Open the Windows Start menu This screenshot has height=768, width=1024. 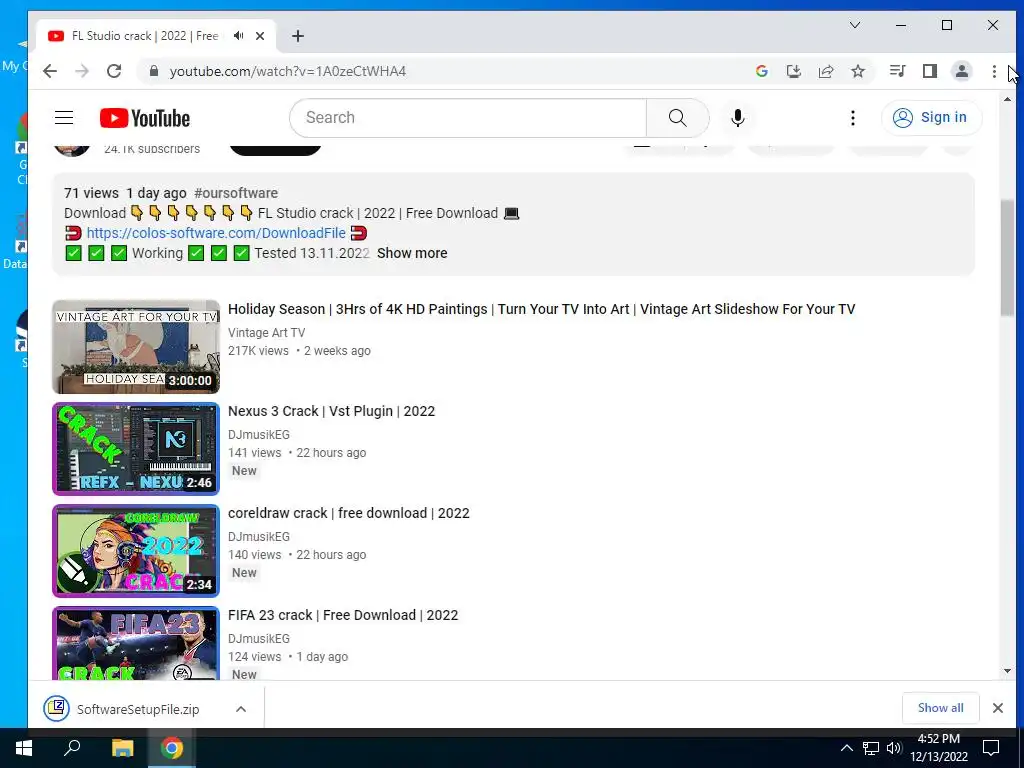click(x=24, y=748)
